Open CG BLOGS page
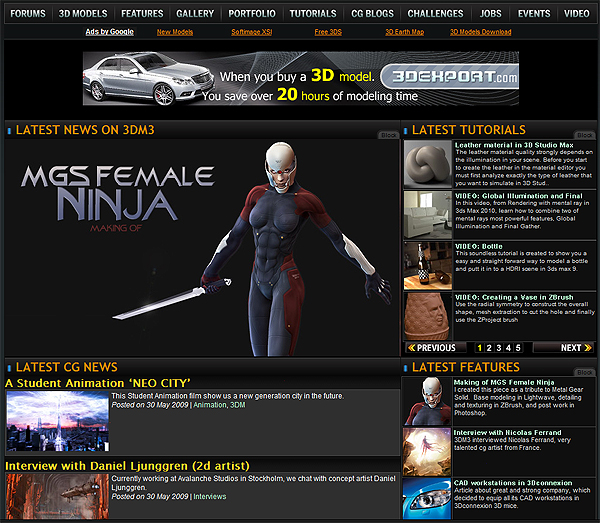This screenshot has height=523, width=600. pos(372,14)
